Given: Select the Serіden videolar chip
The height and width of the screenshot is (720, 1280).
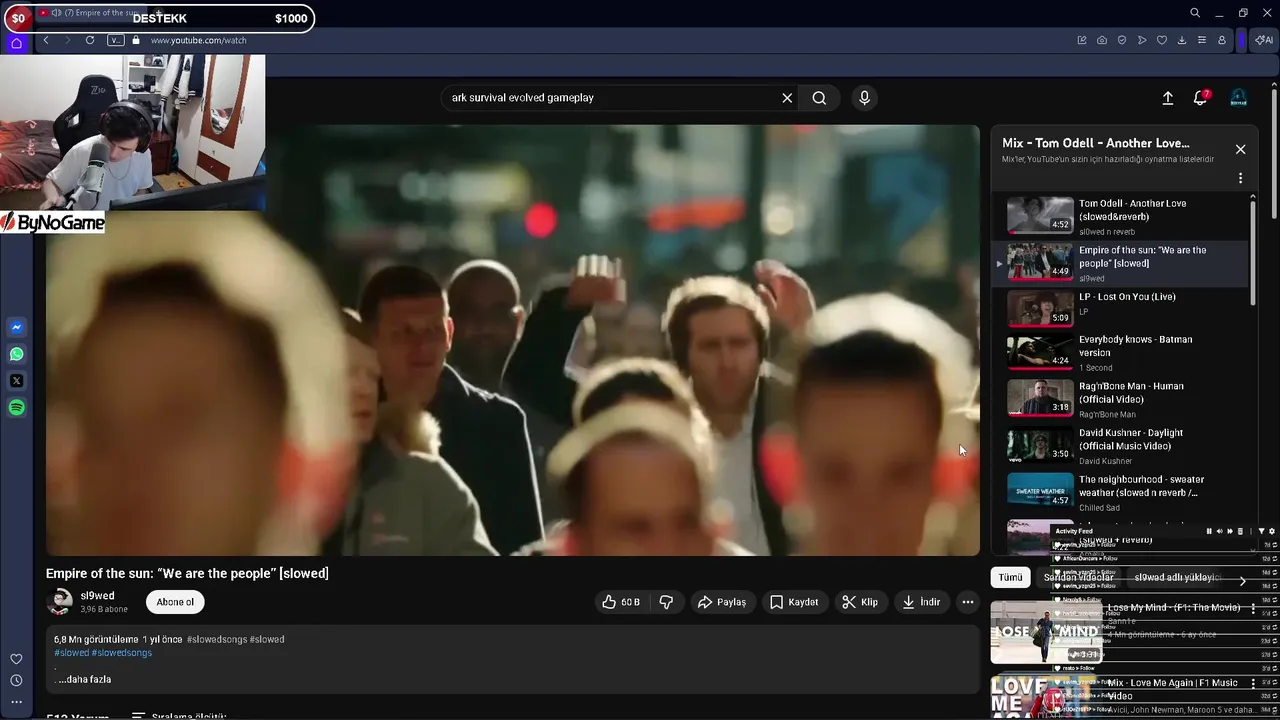Looking at the screenshot, I should click(x=1078, y=577).
